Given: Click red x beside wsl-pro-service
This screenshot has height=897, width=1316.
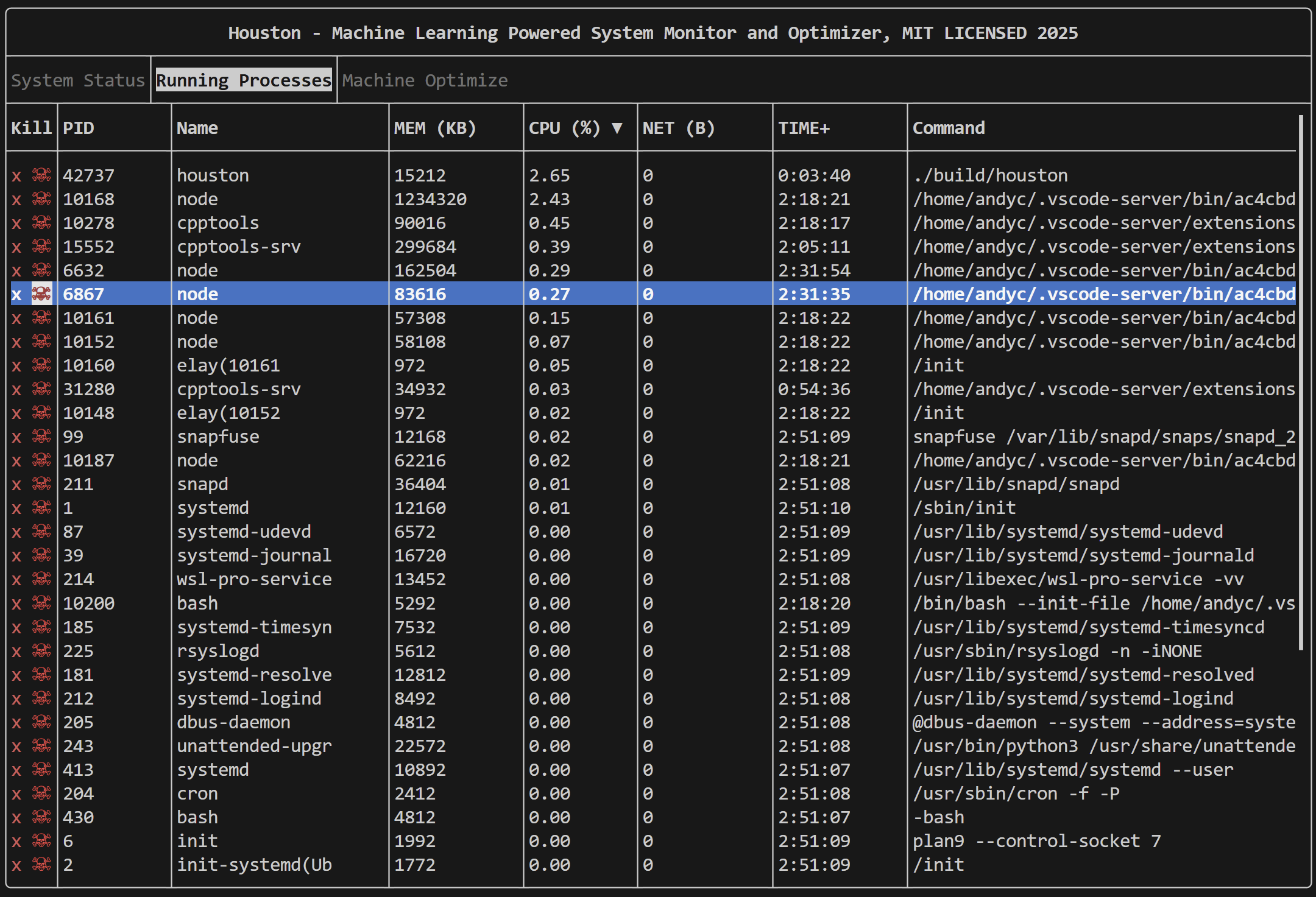Looking at the screenshot, I should point(16,580).
